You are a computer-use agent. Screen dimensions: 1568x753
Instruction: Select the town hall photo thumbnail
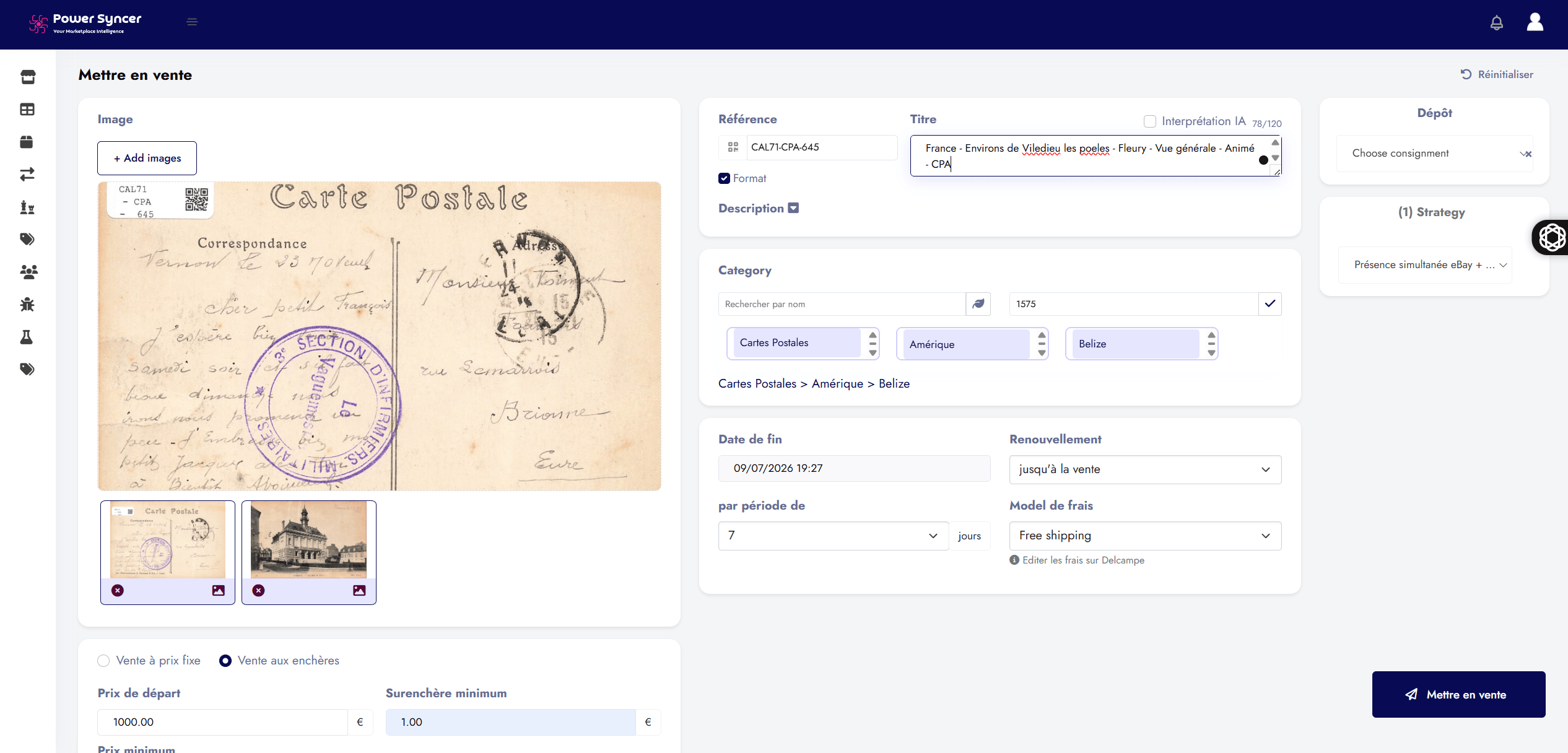point(308,539)
